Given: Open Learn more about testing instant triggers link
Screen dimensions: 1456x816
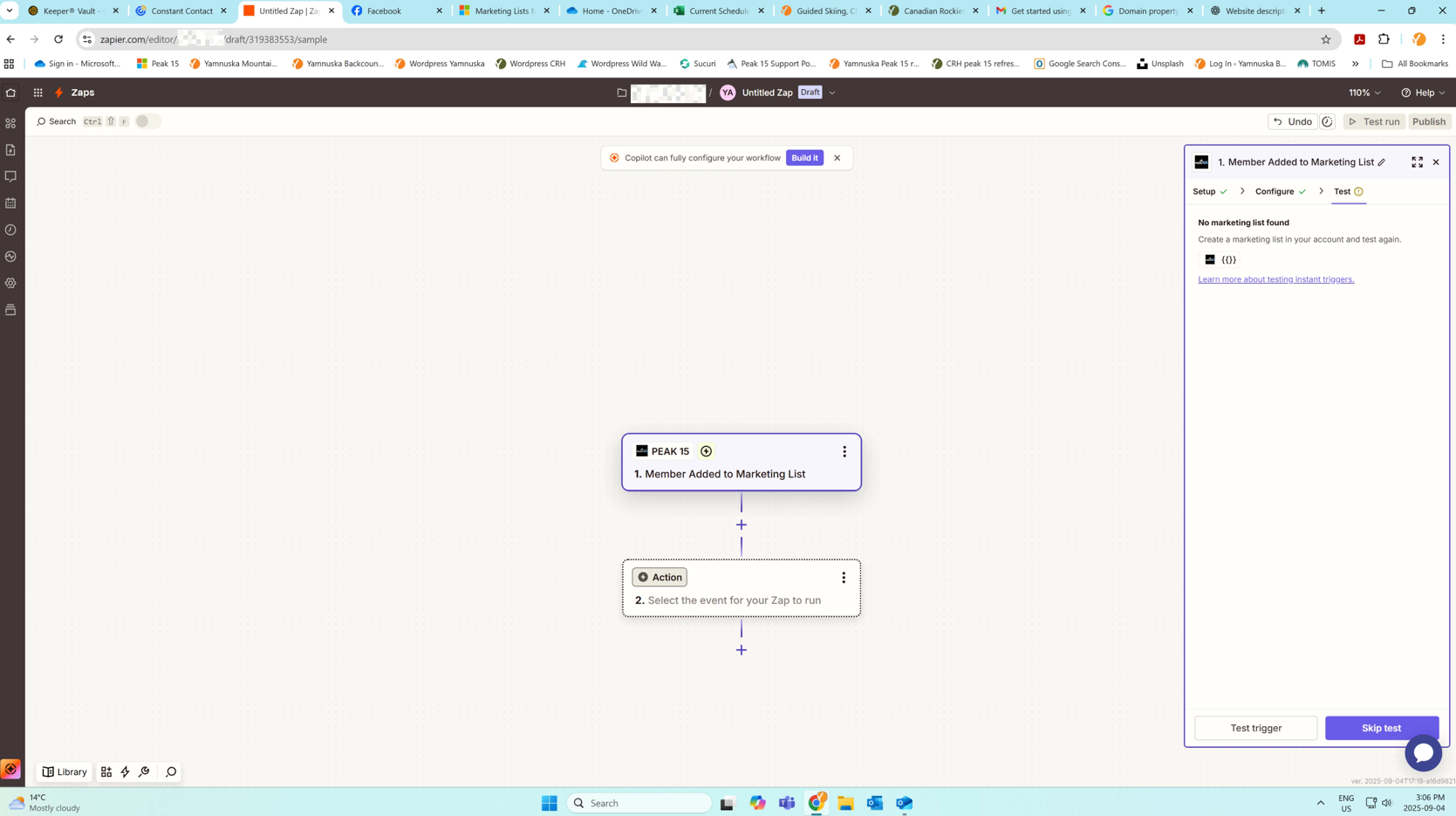Looking at the screenshot, I should pyautogui.click(x=1275, y=279).
